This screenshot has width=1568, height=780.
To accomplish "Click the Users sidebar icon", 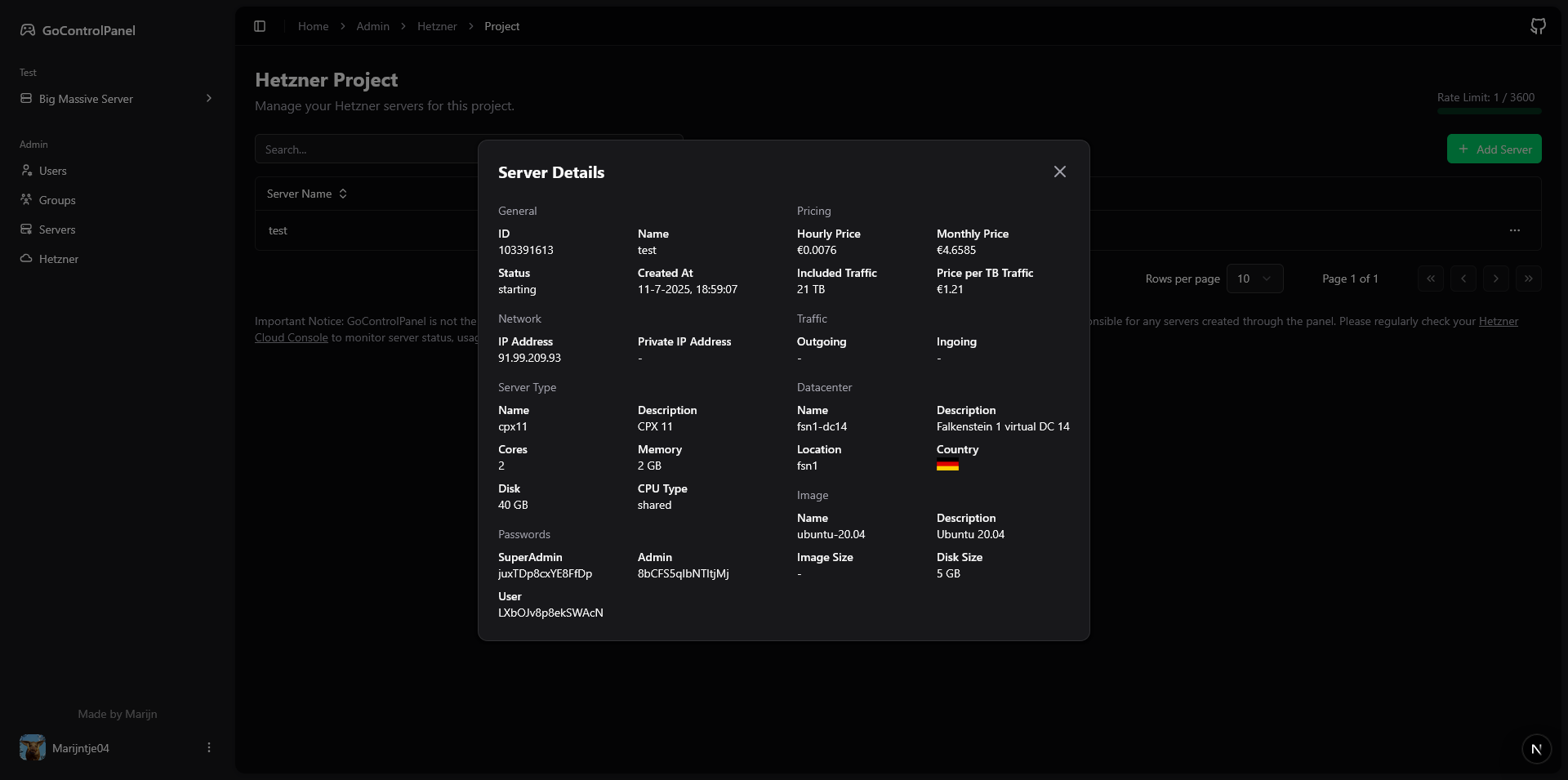I will (26, 171).
